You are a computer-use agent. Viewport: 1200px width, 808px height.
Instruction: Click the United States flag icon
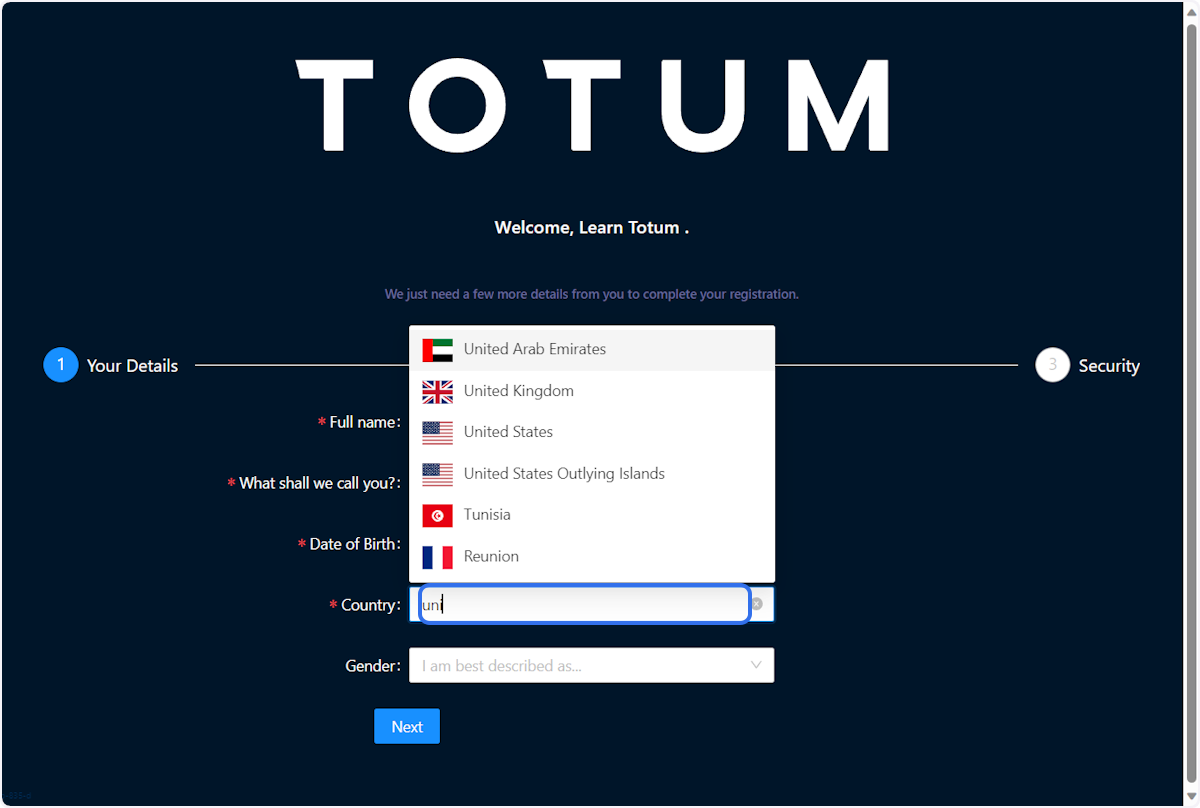click(437, 432)
